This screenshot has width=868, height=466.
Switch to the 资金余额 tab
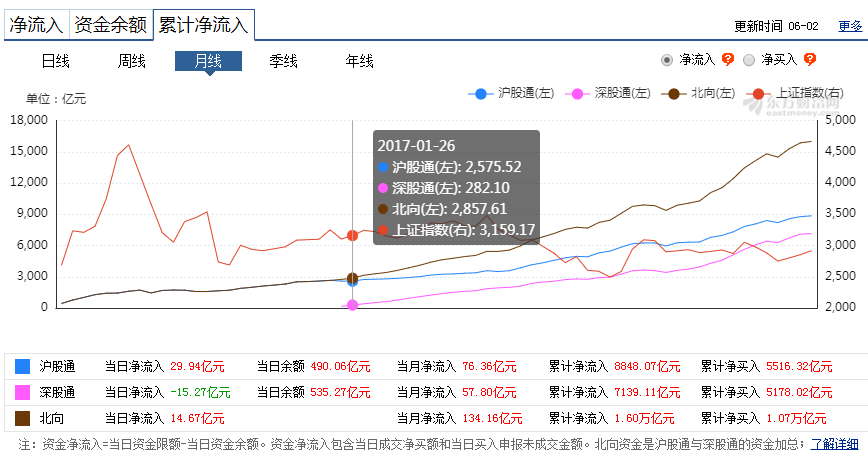pyautogui.click(x=111, y=25)
